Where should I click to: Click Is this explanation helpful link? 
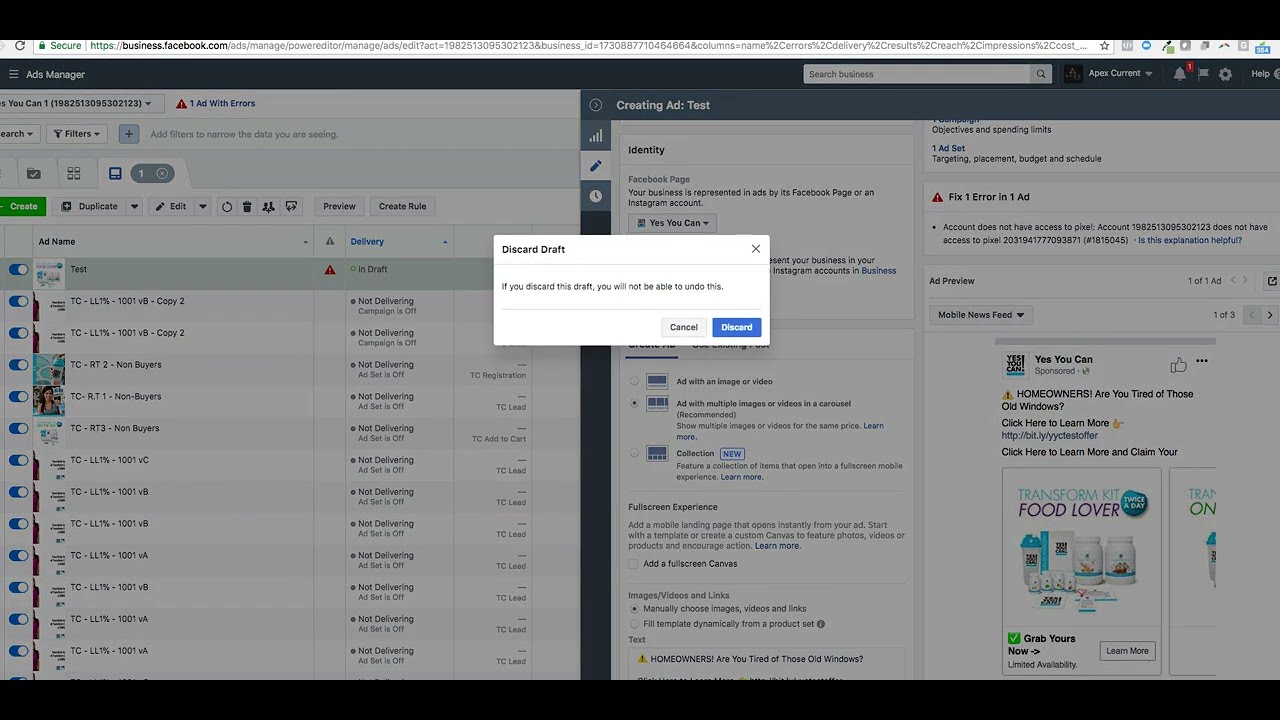tap(1190, 240)
